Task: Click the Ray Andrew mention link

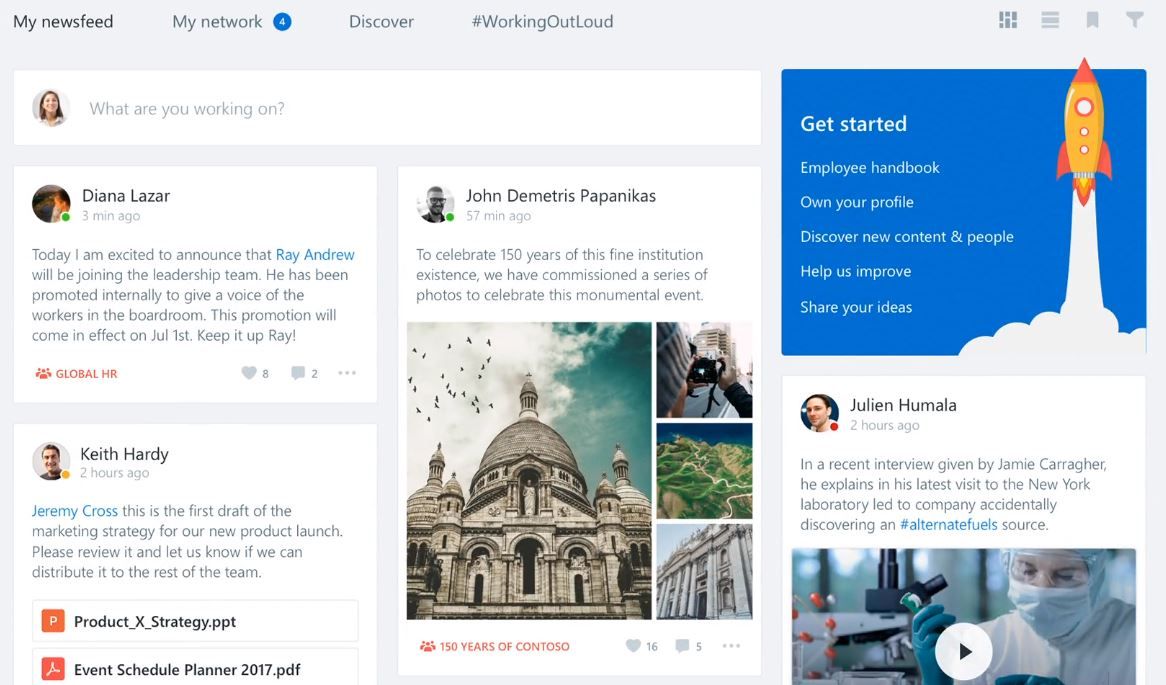Action: coord(315,254)
